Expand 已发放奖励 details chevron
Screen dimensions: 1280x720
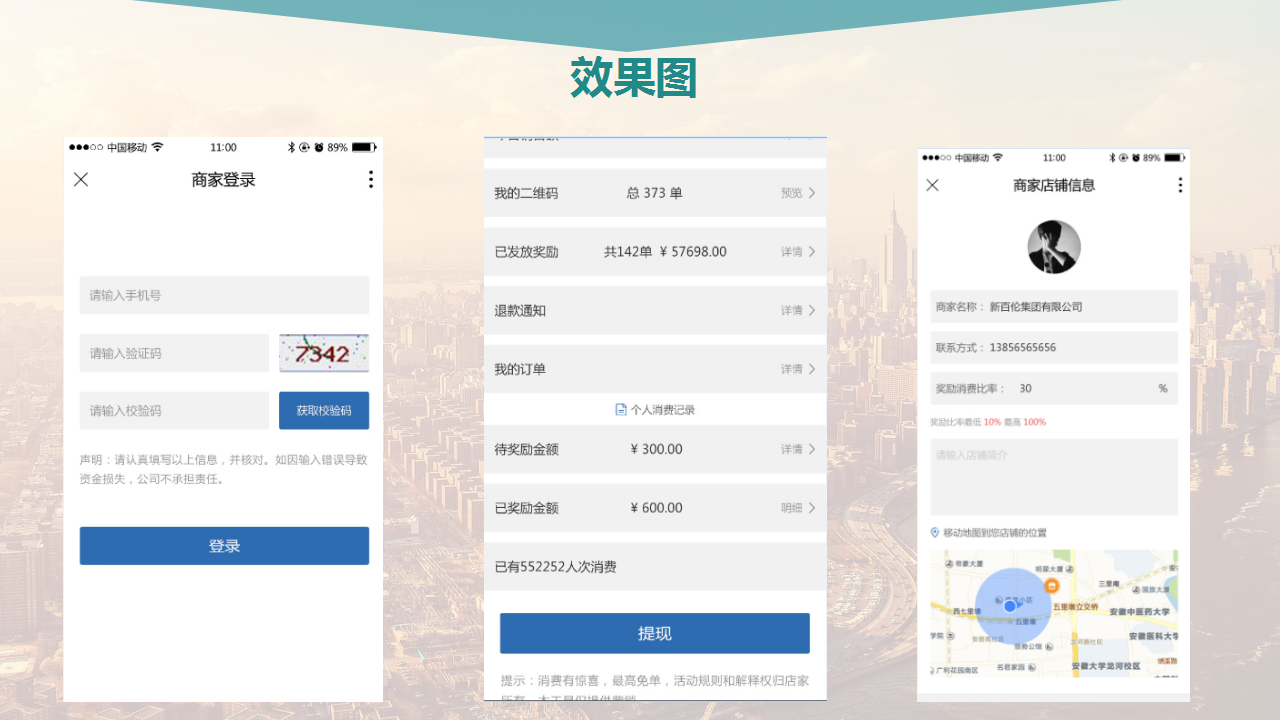pos(812,252)
